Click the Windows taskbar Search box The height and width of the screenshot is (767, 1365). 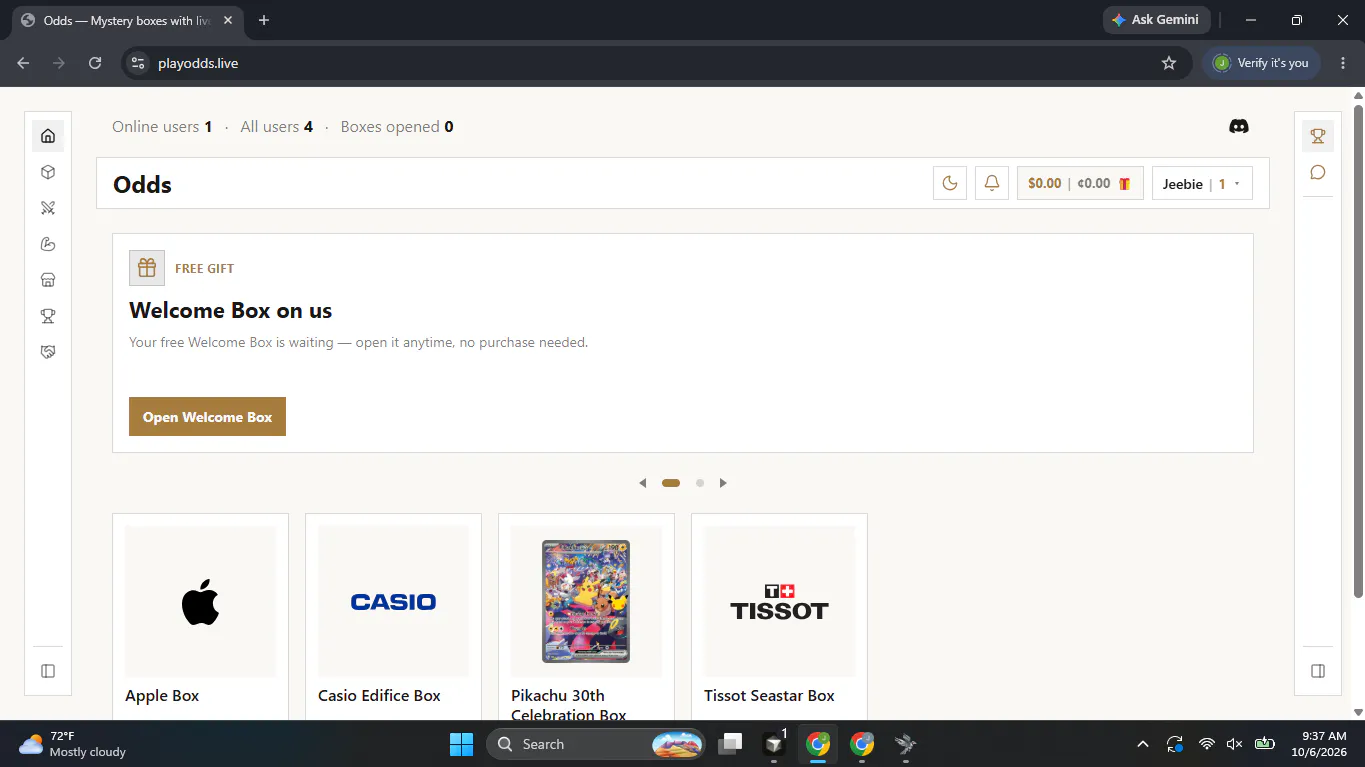595,744
